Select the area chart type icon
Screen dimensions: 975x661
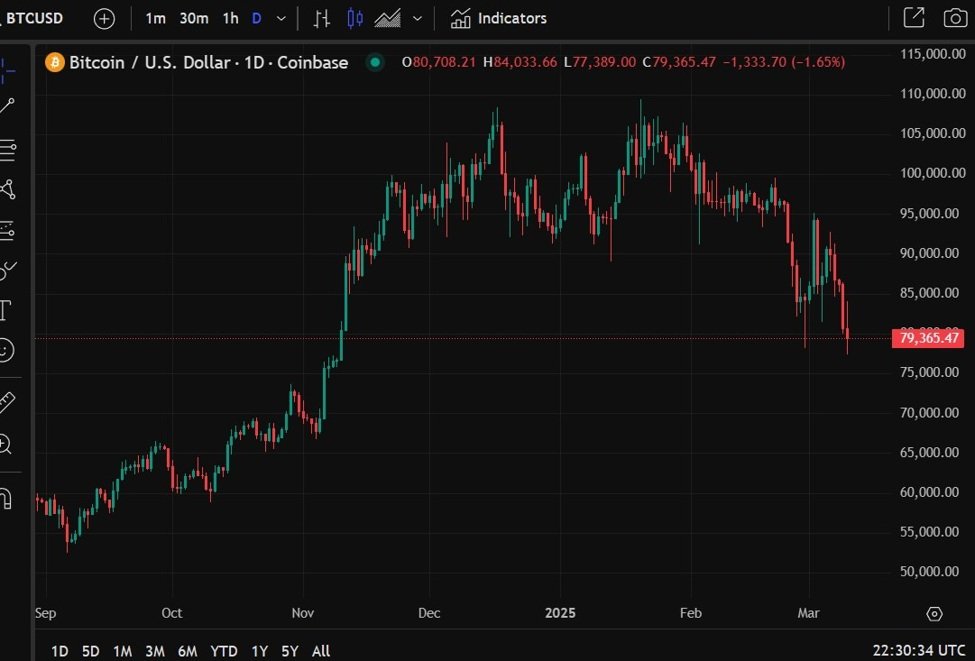(x=387, y=18)
